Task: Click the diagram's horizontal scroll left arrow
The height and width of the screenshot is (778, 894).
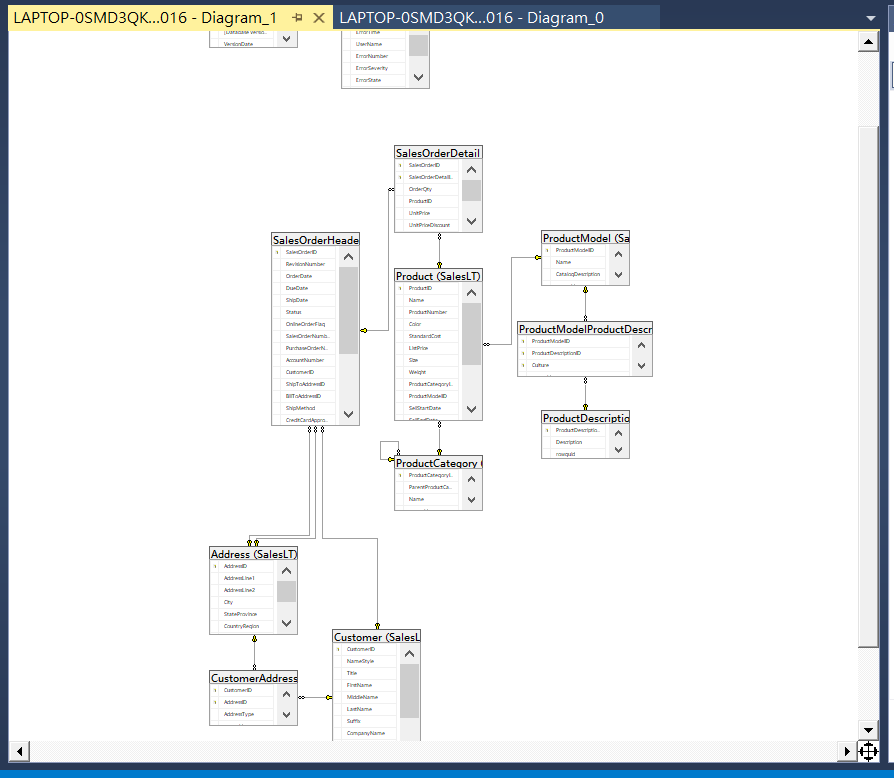Action: tap(19, 751)
